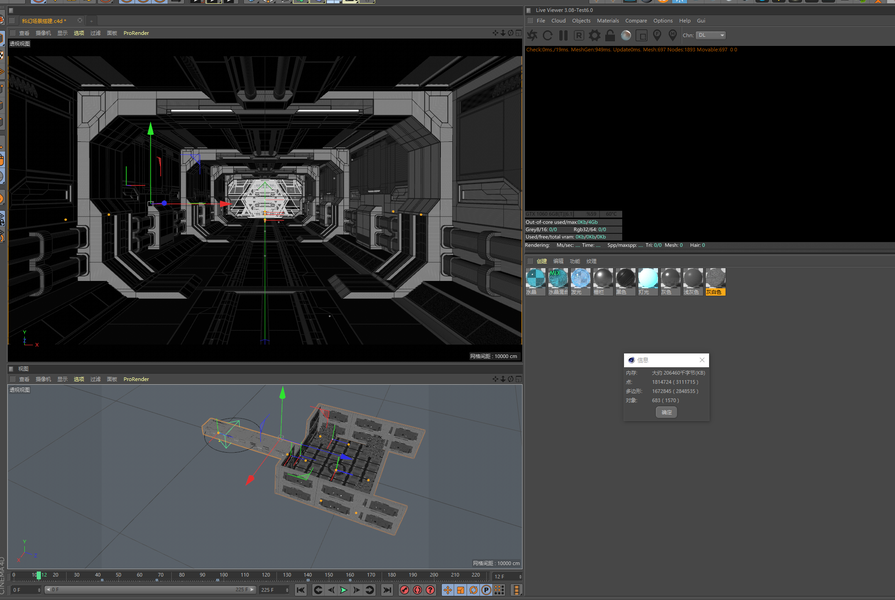
Task: Click frame 100 on timeline ruler
Action: (x=224, y=575)
